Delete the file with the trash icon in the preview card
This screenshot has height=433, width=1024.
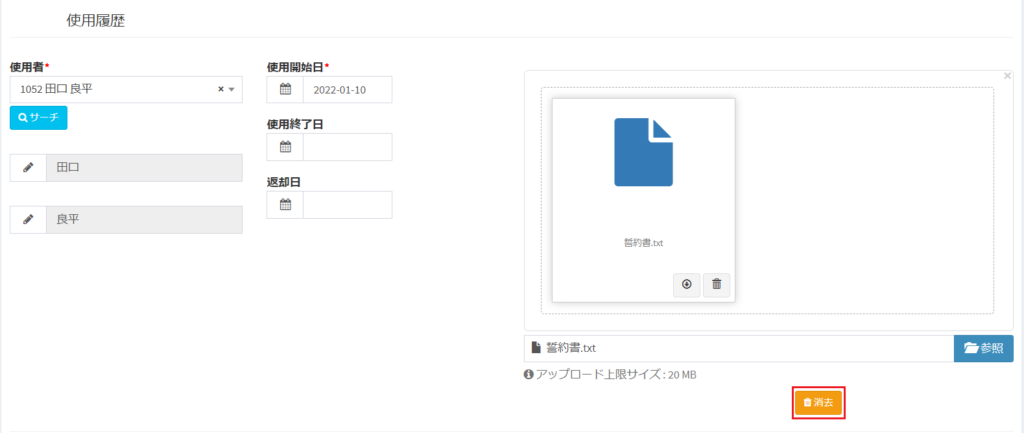(x=716, y=285)
